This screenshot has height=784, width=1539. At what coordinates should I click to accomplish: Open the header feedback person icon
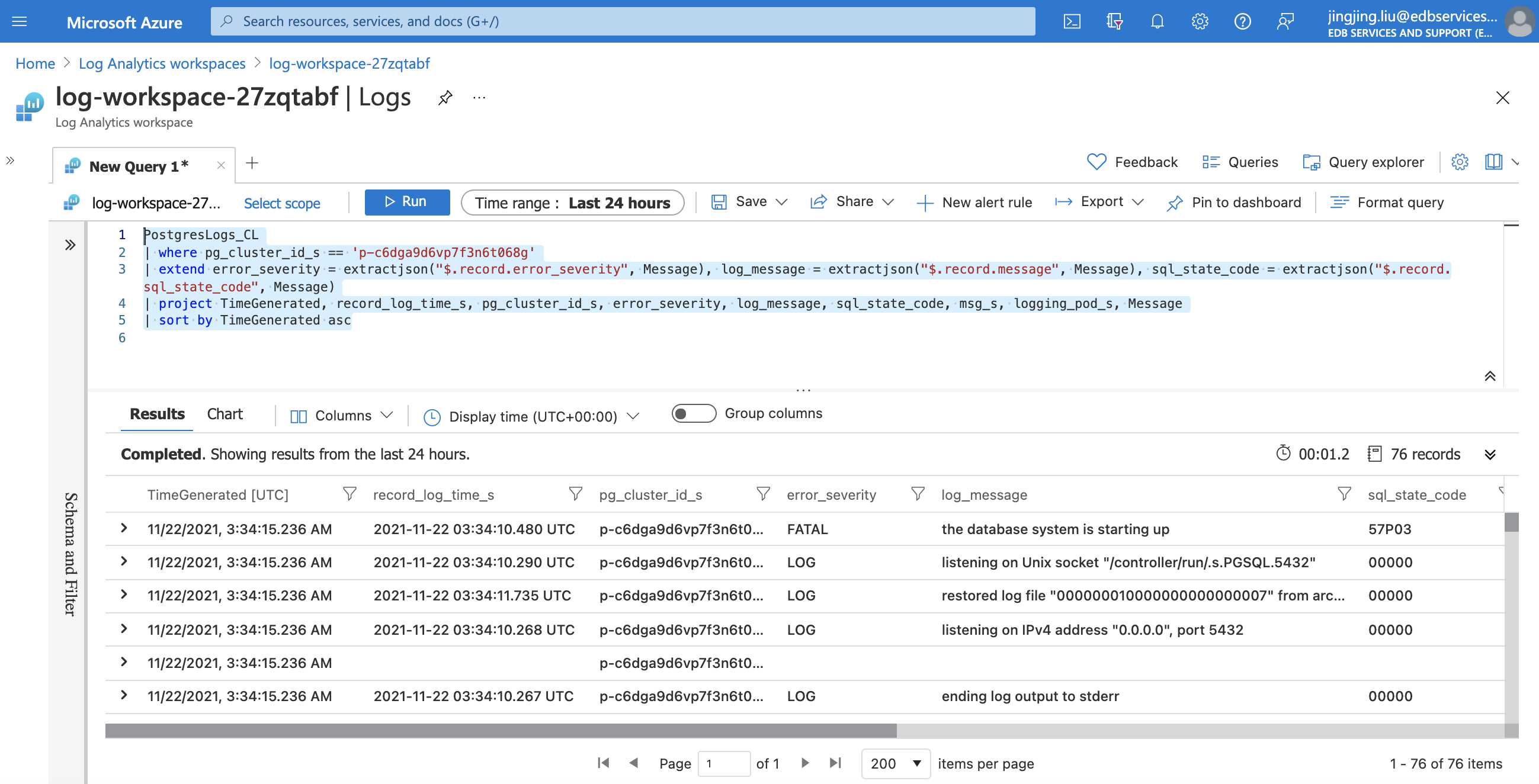click(x=1285, y=21)
